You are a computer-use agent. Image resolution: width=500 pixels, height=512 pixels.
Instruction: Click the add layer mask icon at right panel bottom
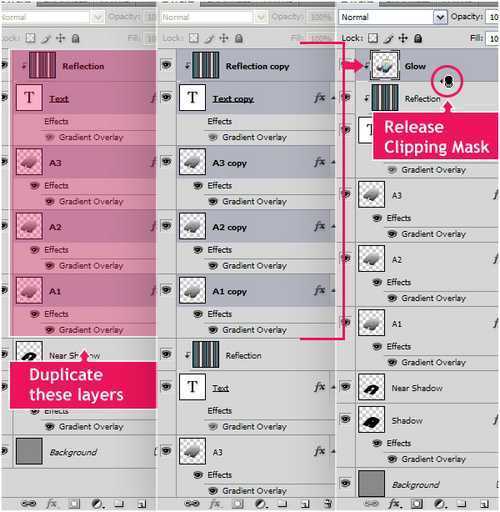417,503
